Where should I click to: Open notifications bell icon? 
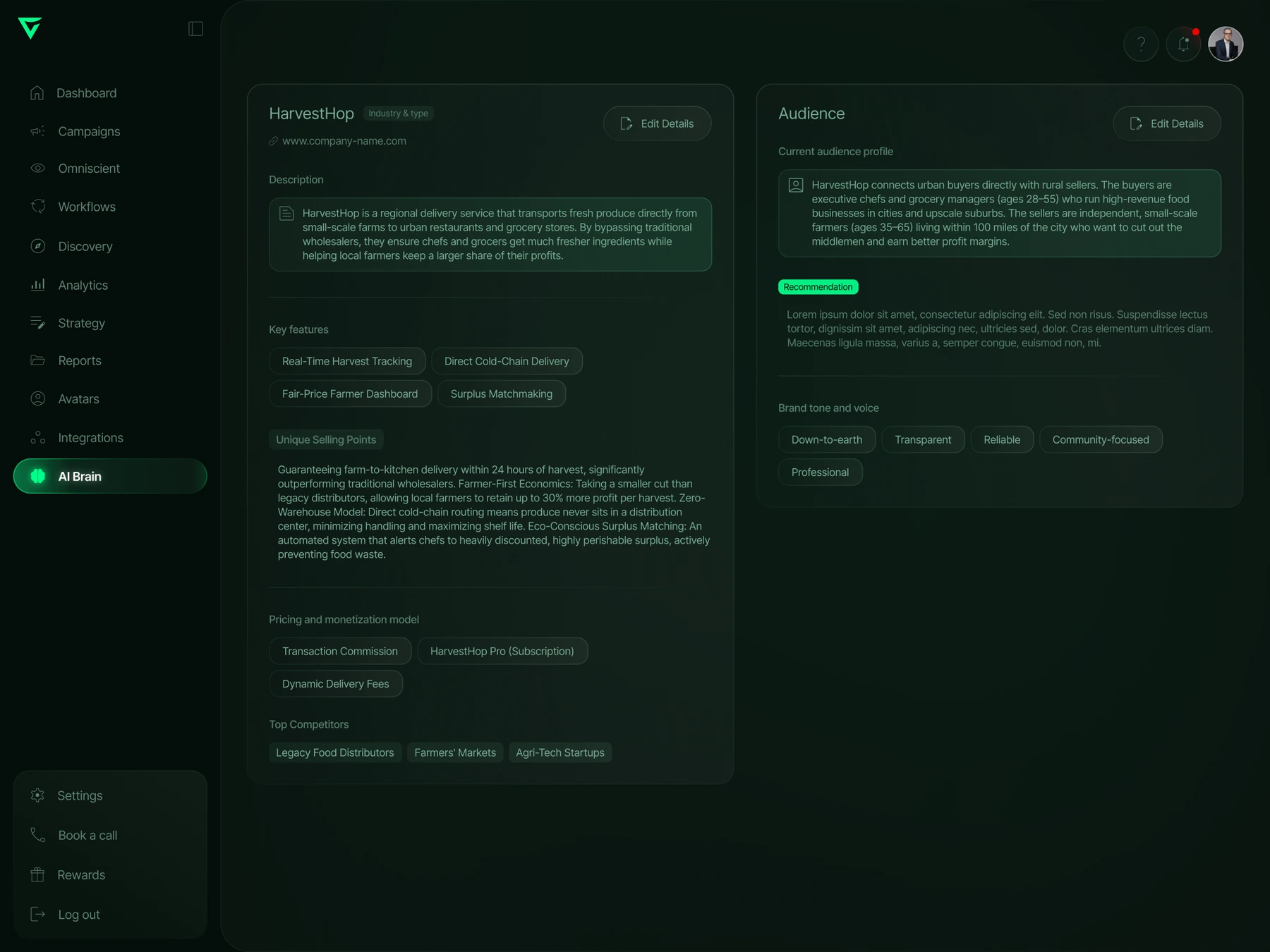[x=1183, y=44]
